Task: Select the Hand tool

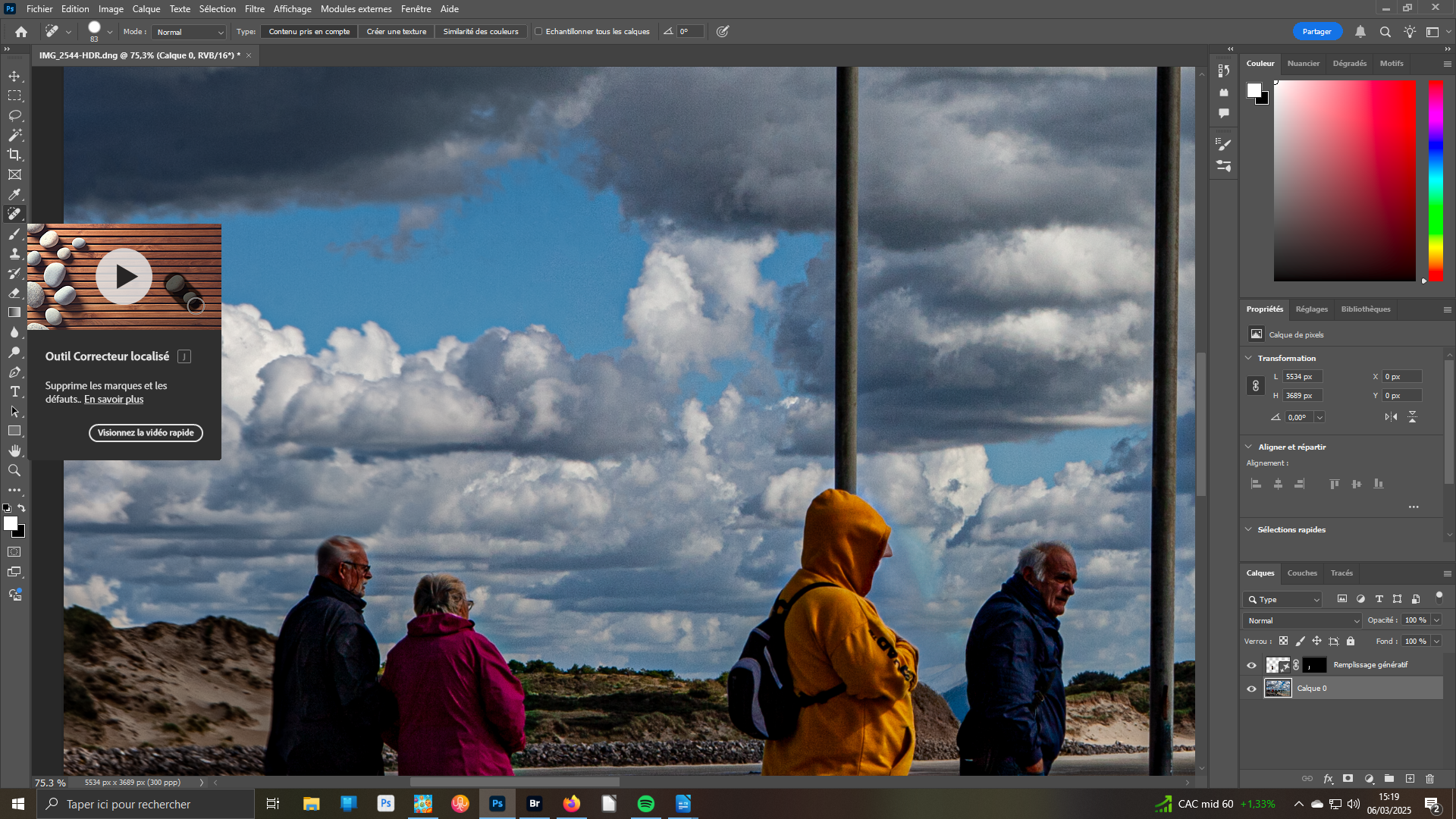Action: (x=14, y=451)
